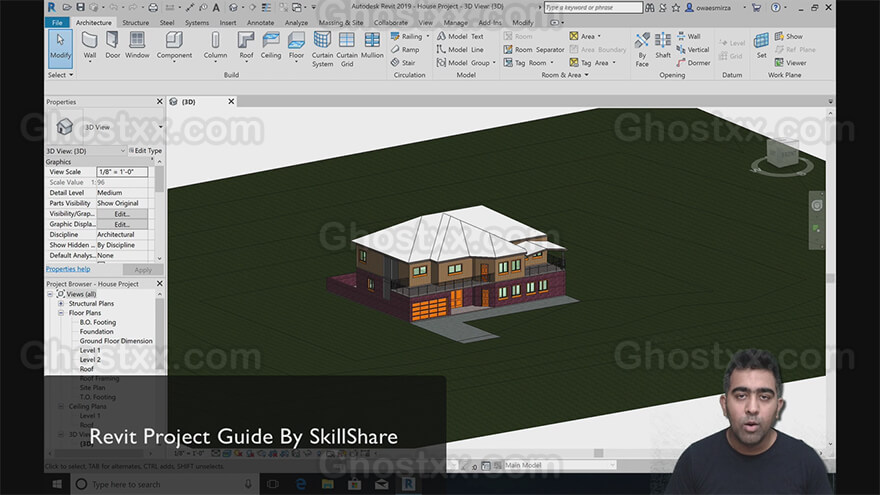Screen dimensions: 880x495
Task: Show the work plane
Action: [x=789, y=36]
